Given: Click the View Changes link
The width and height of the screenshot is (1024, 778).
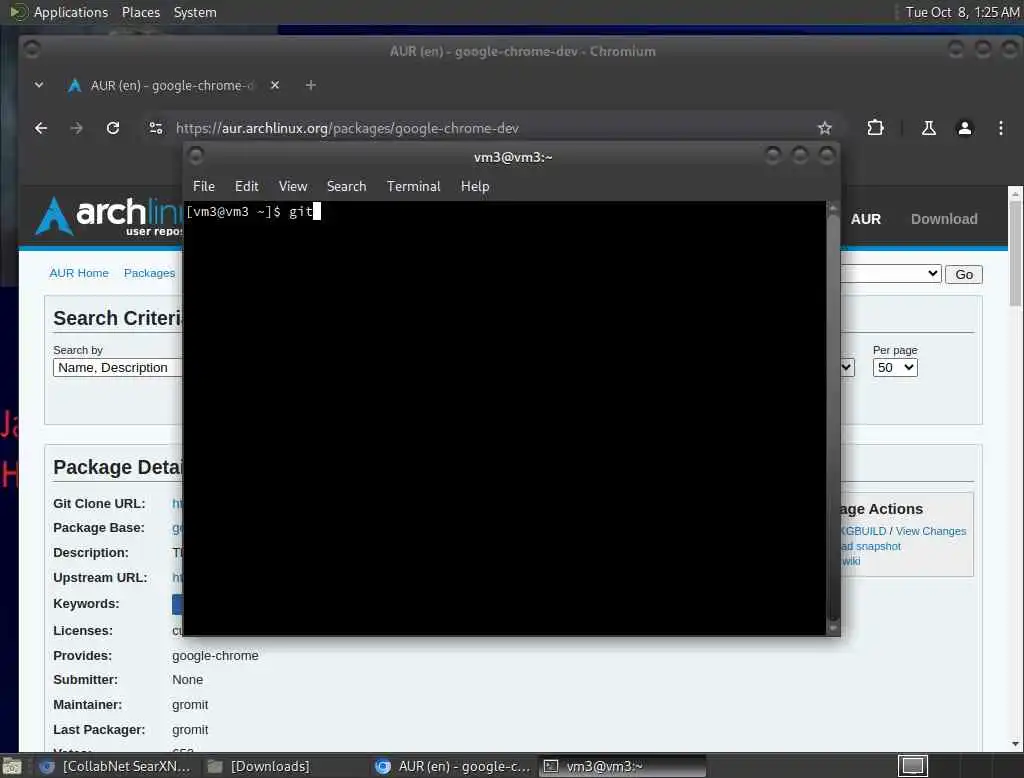Looking at the screenshot, I should click(931, 531).
